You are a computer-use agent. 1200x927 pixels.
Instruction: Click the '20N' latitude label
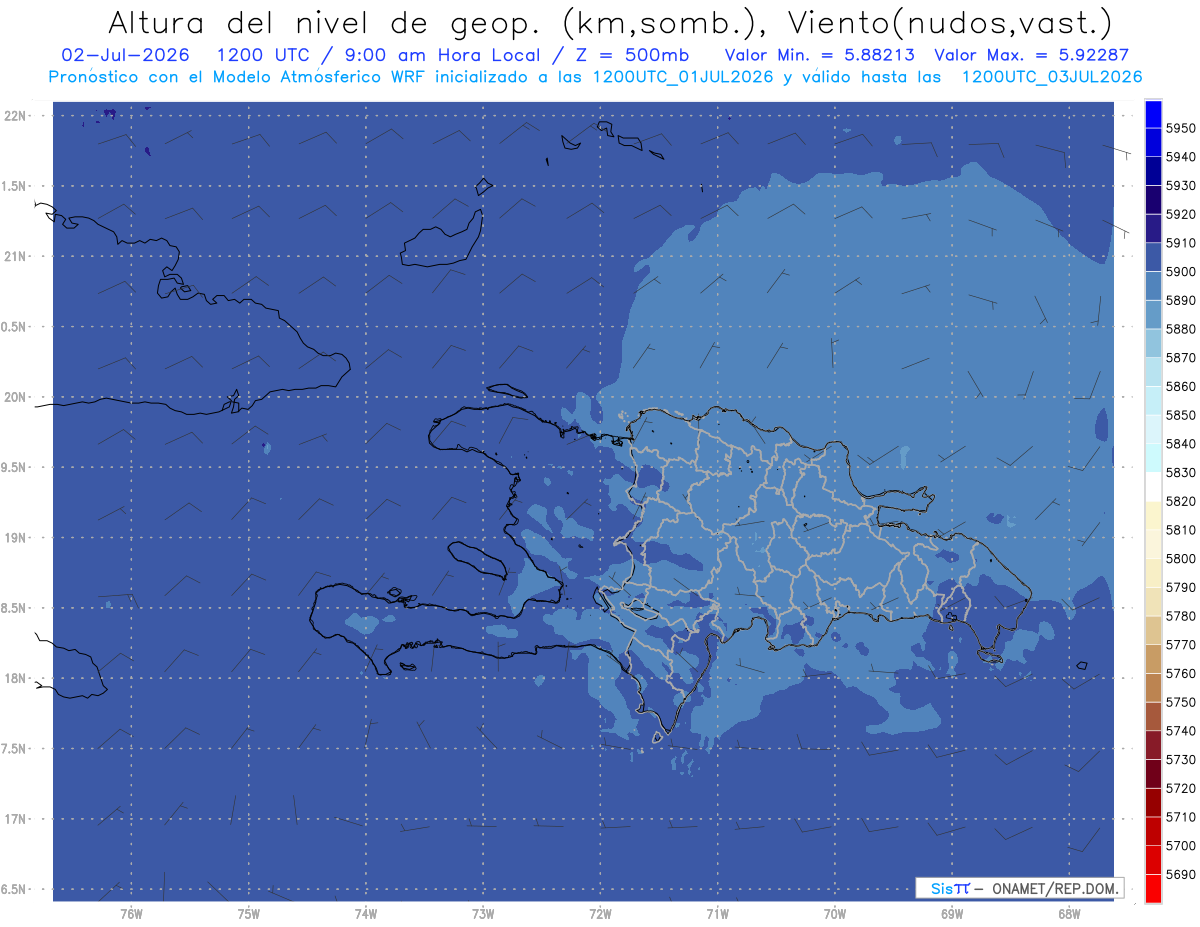[x=17, y=397]
